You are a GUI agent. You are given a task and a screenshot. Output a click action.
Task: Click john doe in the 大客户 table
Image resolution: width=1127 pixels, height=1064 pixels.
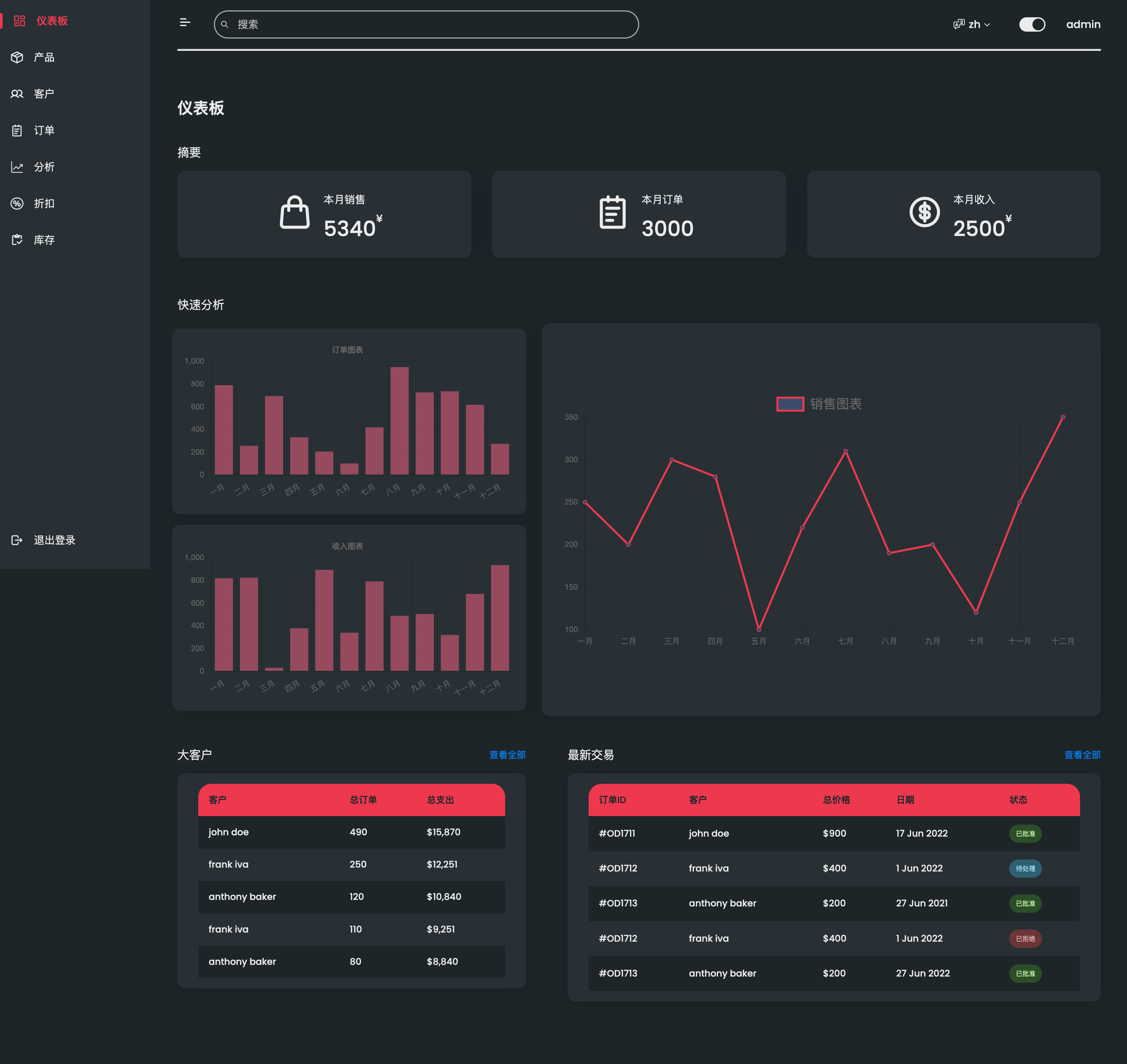pyautogui.click(x=229, y=832)
